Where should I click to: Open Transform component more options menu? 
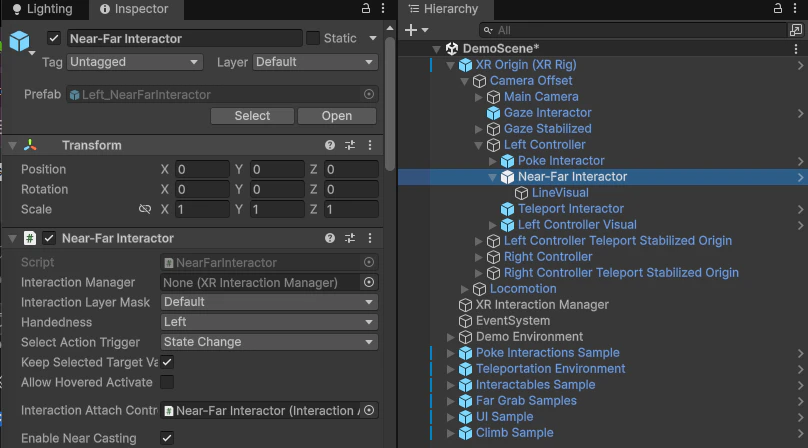point(370,145)
